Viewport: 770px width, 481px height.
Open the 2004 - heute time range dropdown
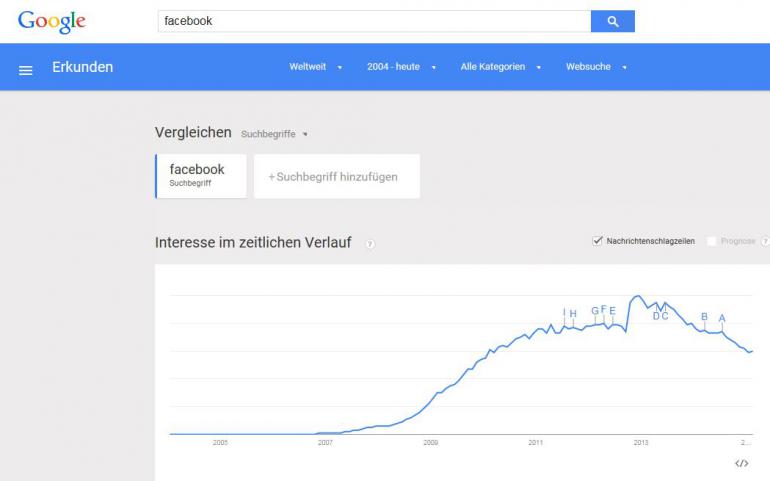point(402,67)
